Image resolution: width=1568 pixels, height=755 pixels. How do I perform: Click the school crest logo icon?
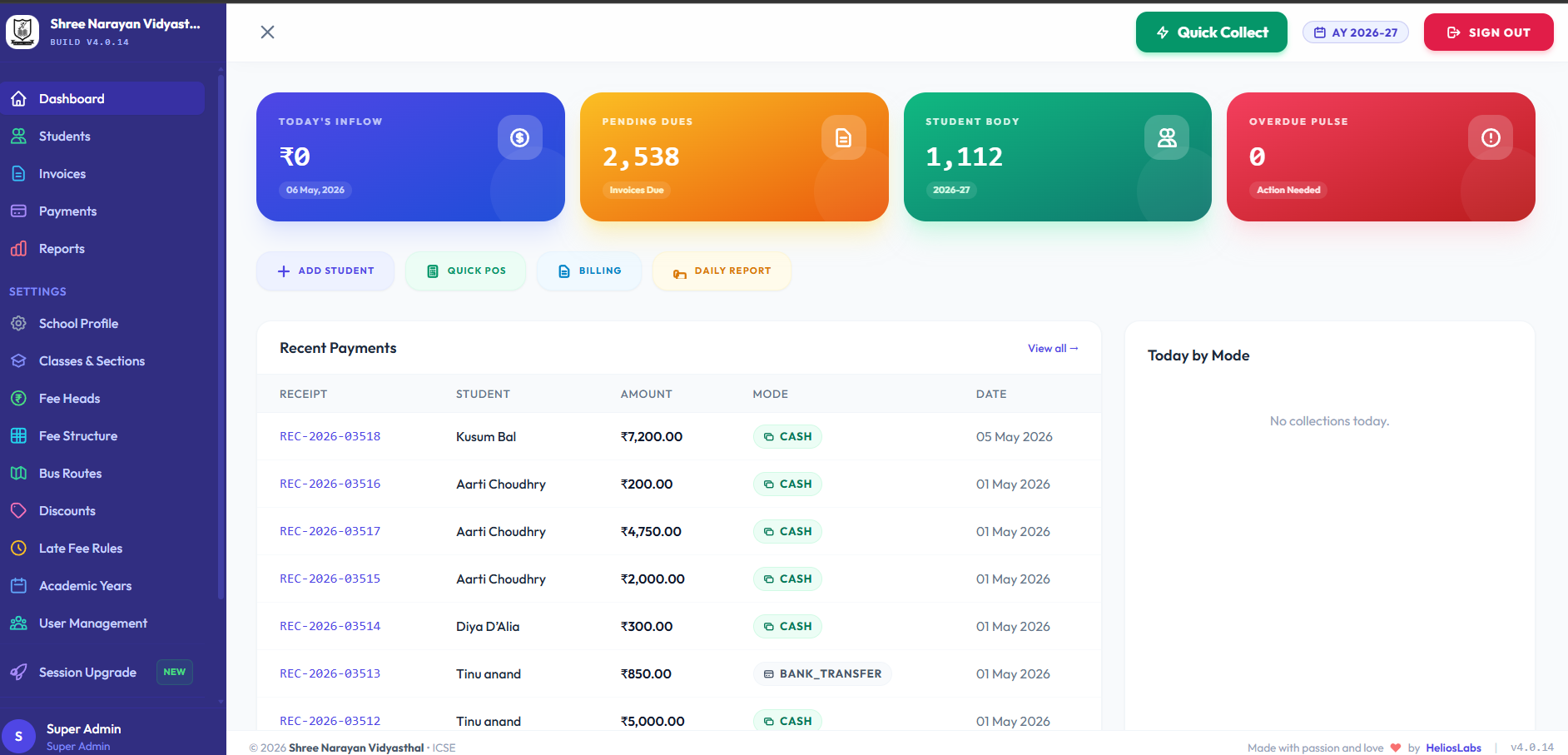click(22, 32)
